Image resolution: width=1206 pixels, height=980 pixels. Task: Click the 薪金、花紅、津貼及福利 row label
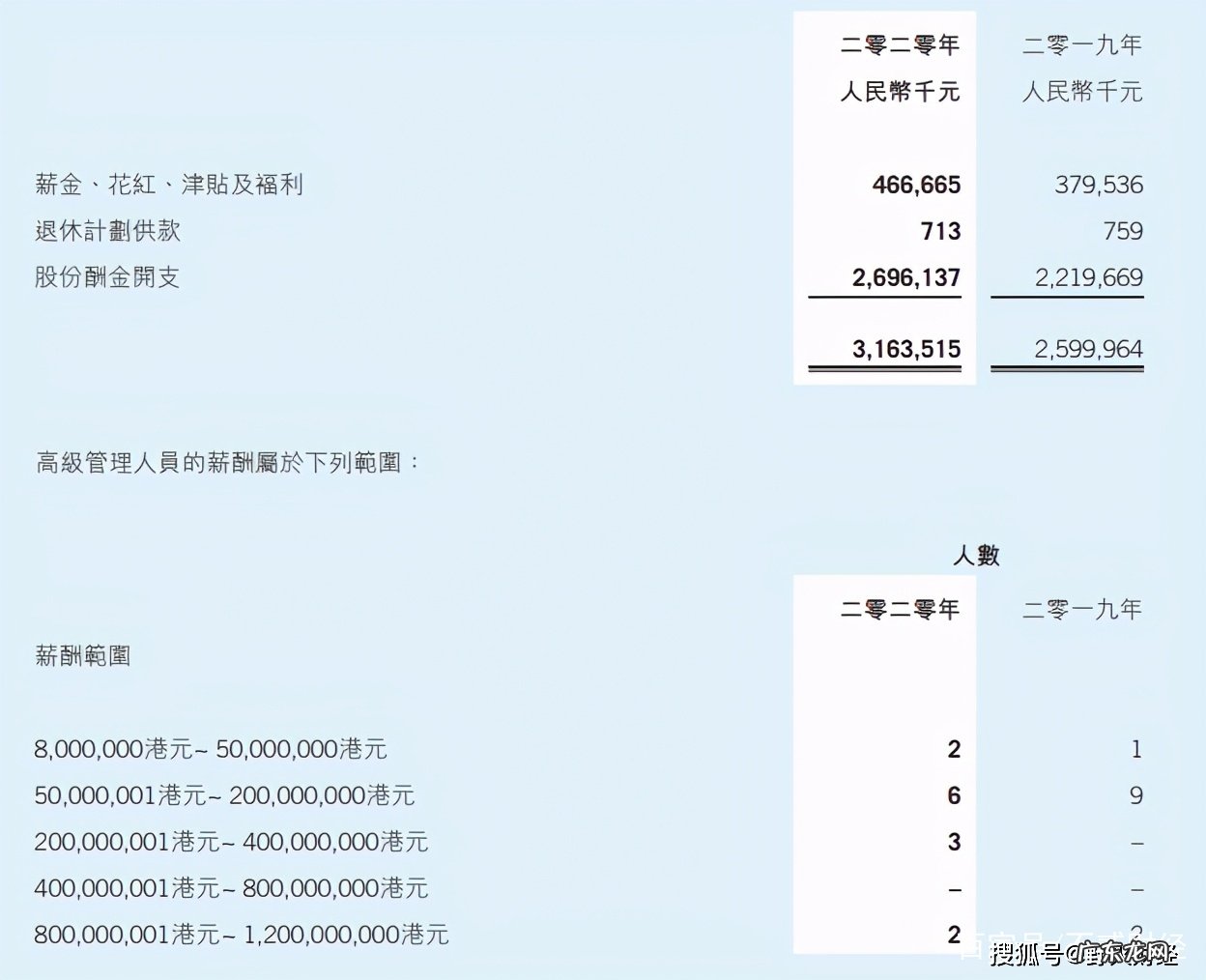pyautogui.click(x=167, y=185)
